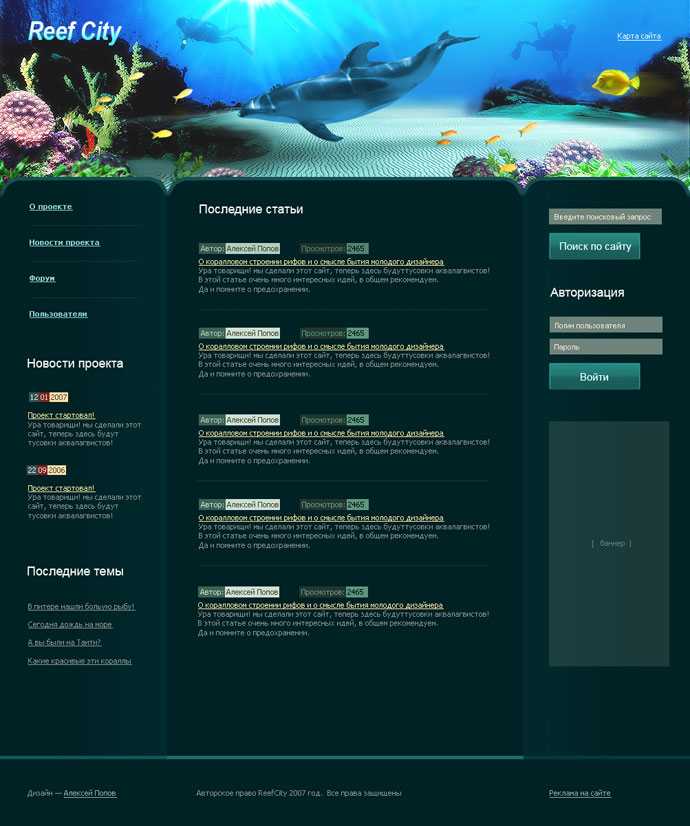Click the Последние темы heading
Viewport: 690px width, 826px height.
(x=75, y=571)
